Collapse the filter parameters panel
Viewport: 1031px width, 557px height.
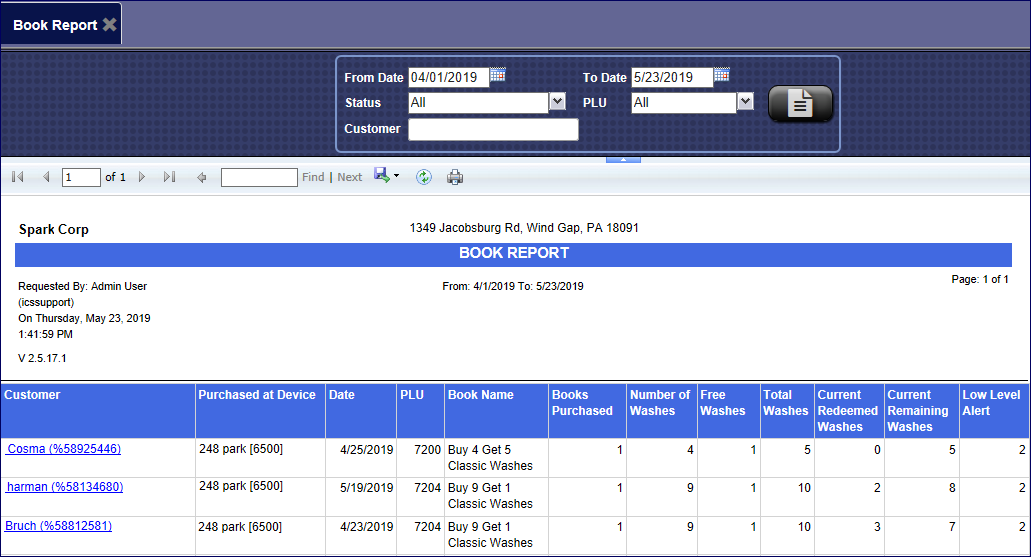622,159
